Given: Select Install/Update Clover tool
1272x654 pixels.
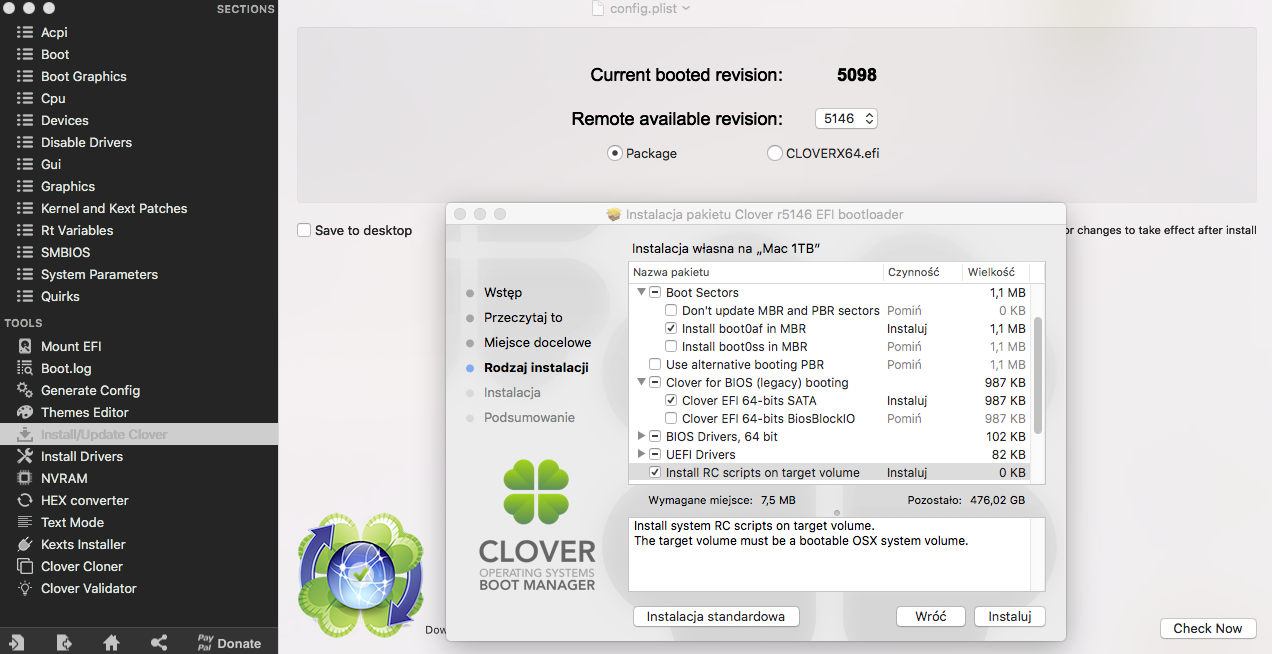Looking at the screenshot, I should [x=139, y=434].
